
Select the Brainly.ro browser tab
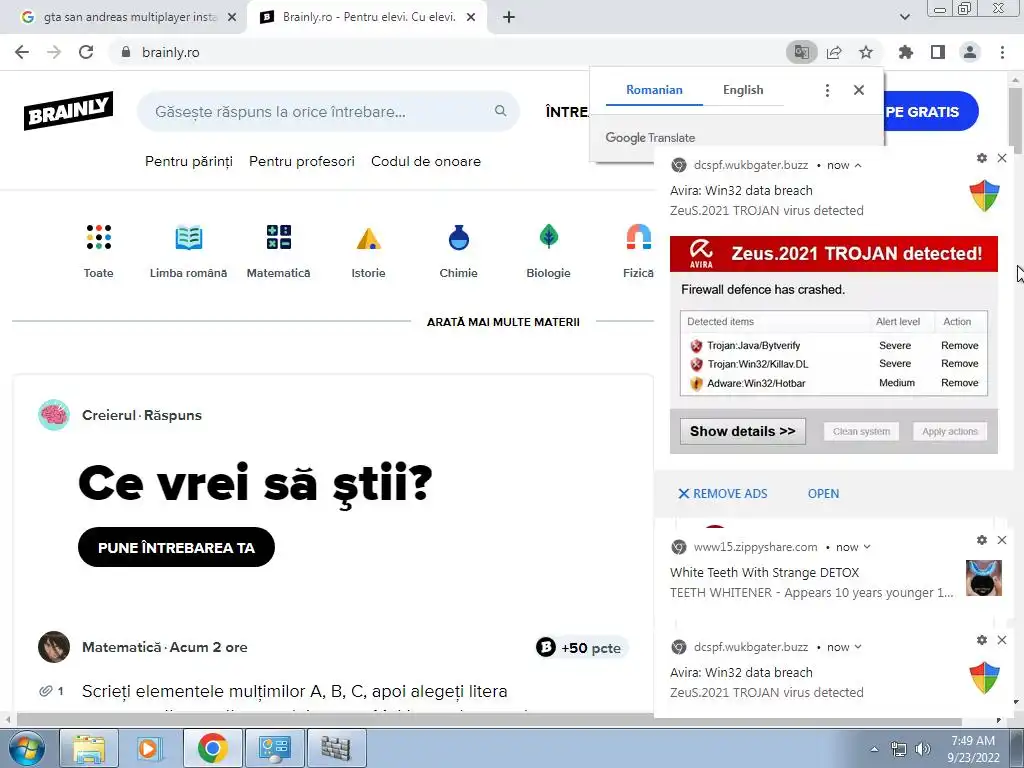point(366,18)
